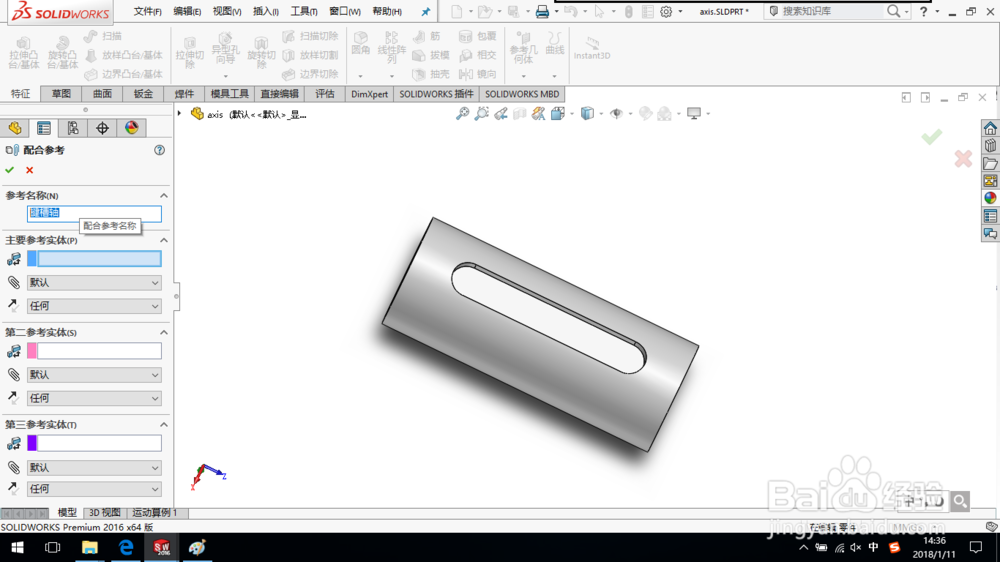
Task: Open the 视图 menu
Action: [226, 11]
